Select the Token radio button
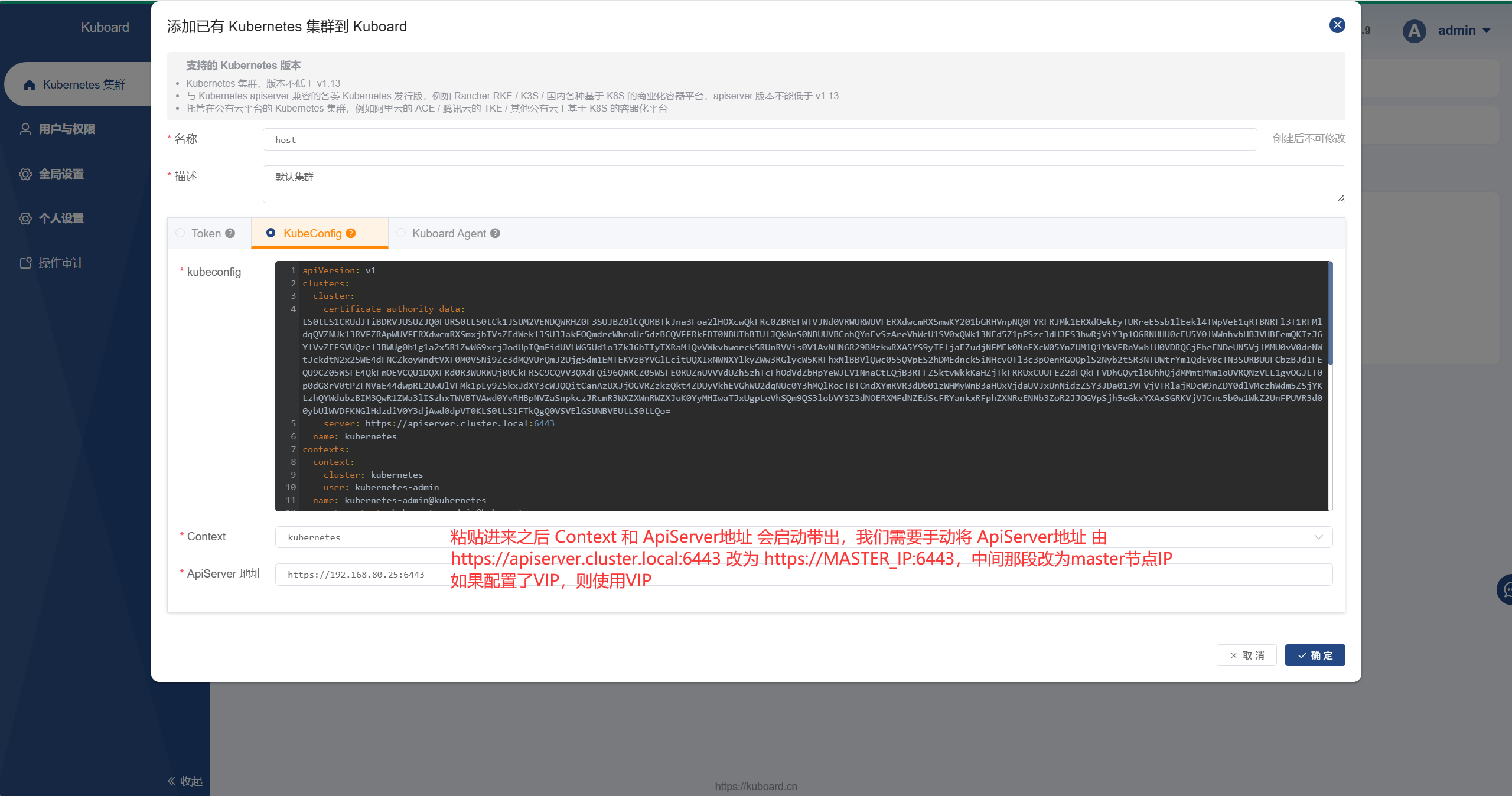Image resolution: width=1512 pixels, height=796 pixels. 181,233
